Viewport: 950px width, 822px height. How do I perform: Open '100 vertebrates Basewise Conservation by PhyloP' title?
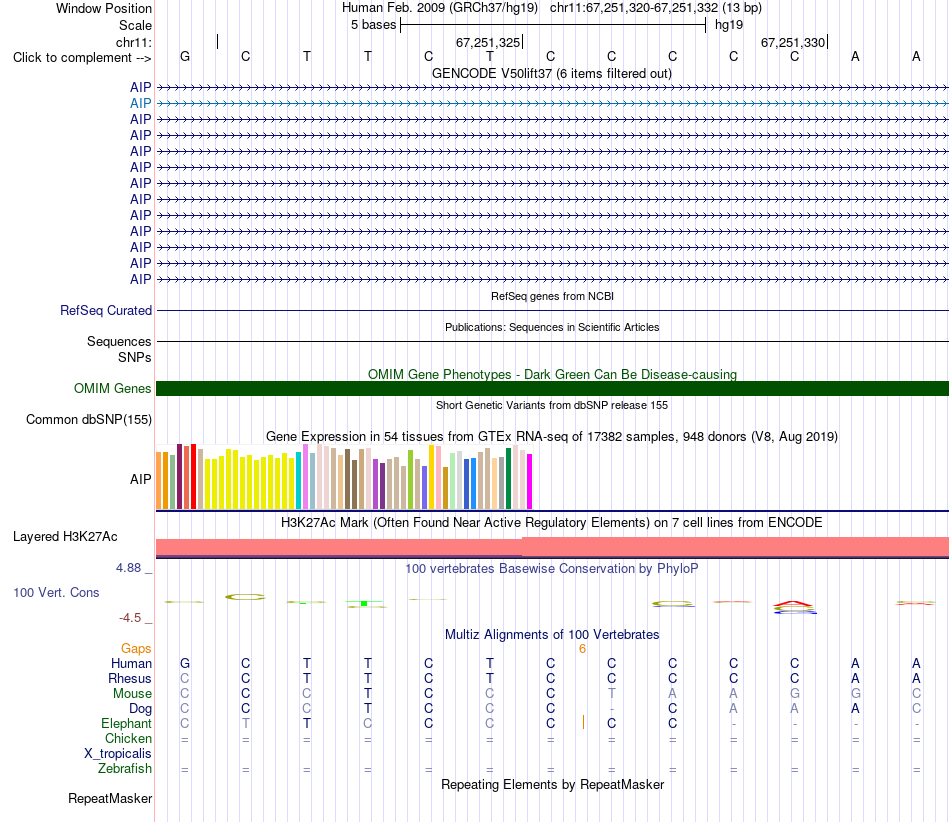551,569
